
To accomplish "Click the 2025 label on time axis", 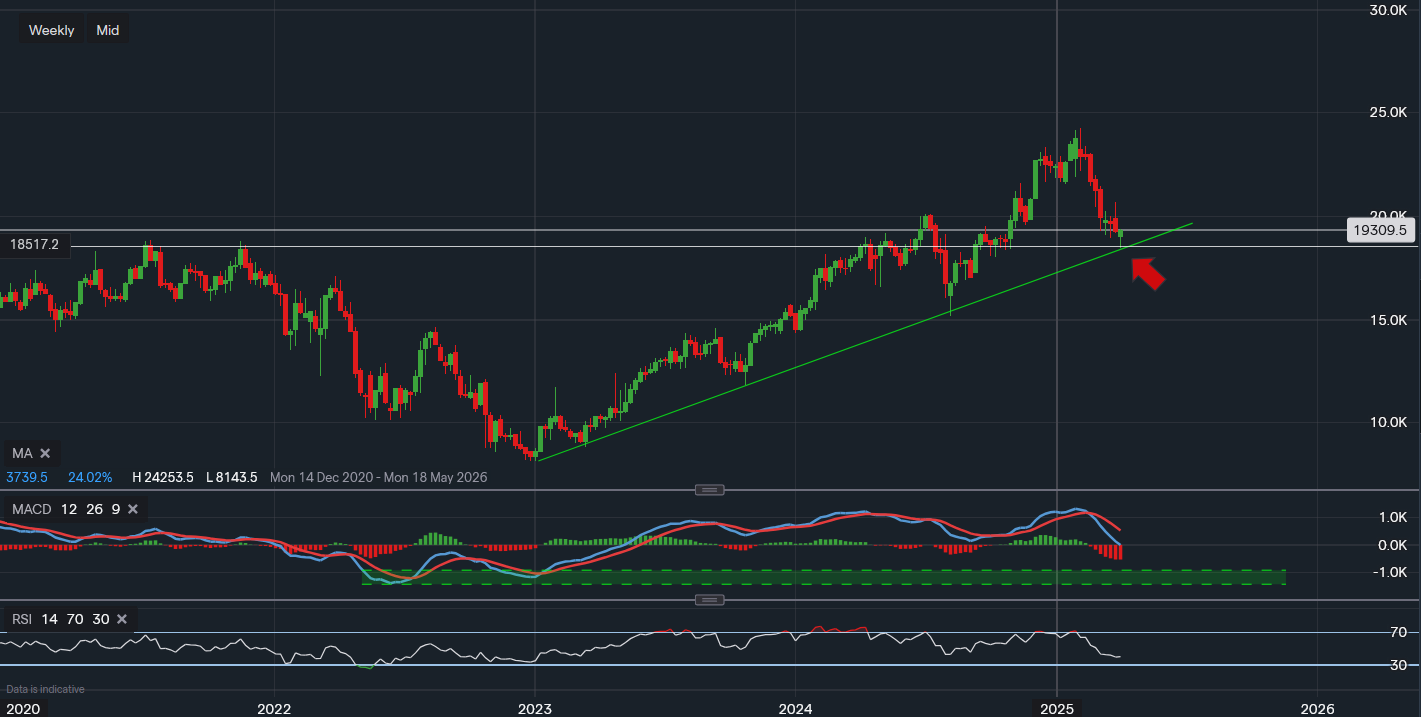I will pos(1057,709).
